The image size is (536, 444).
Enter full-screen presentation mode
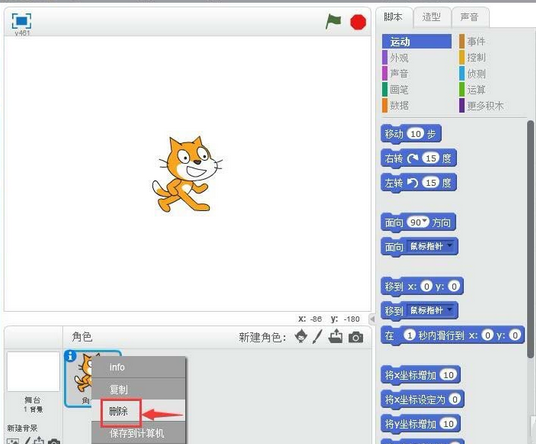[22, 21]
